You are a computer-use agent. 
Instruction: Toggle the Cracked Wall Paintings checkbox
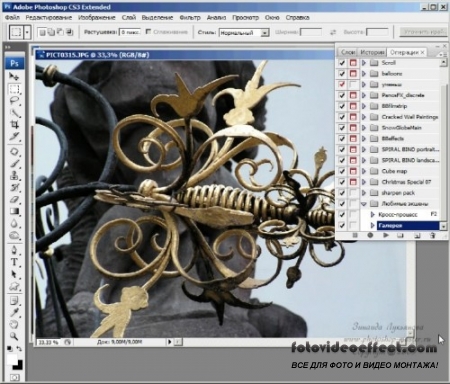pos(342,117)
